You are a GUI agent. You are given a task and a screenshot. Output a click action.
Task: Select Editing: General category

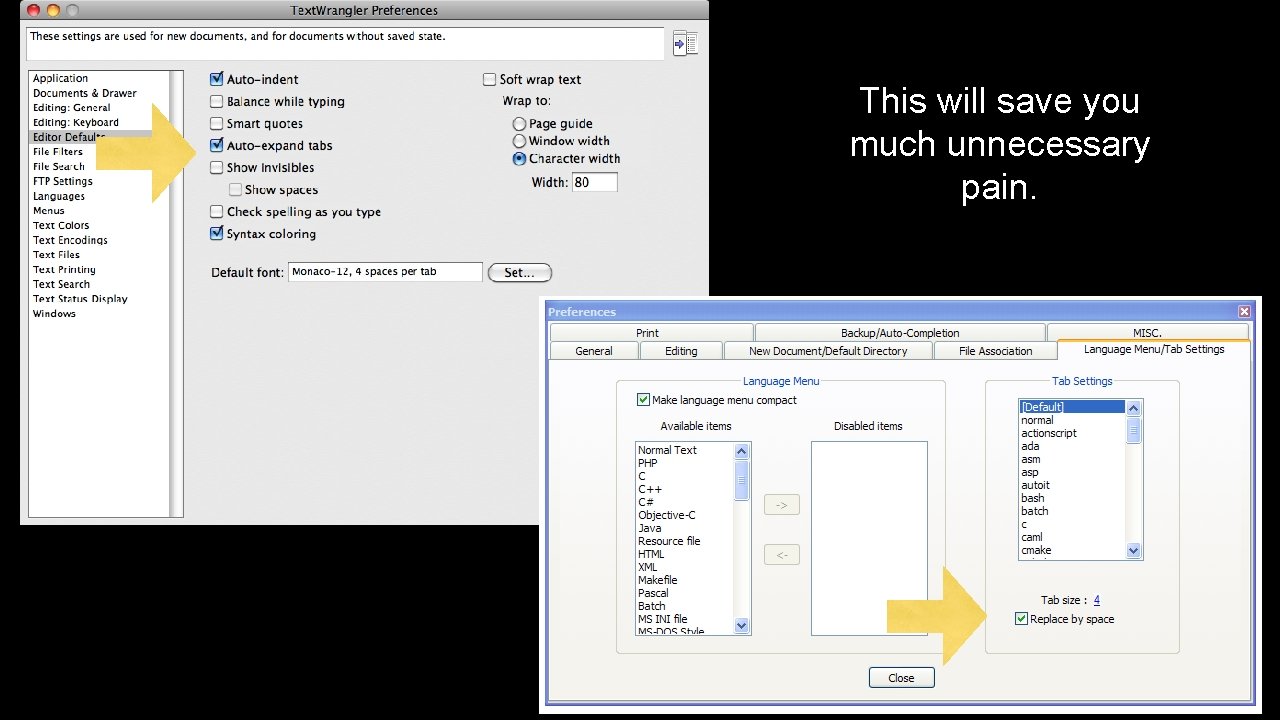tap(71, 108)
